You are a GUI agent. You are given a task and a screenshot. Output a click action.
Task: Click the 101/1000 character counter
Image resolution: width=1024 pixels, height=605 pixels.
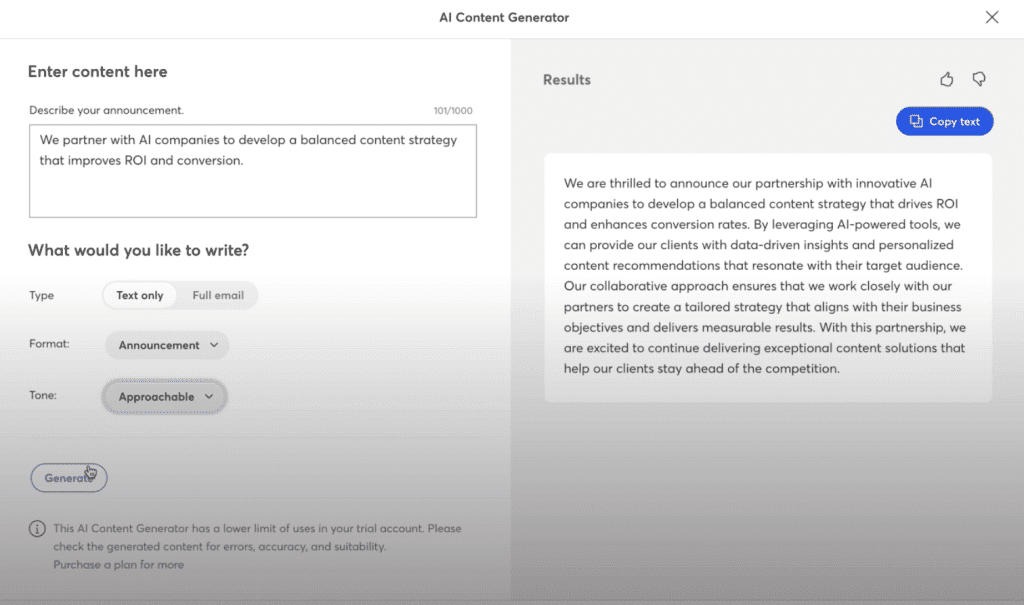tap(453, 110)
